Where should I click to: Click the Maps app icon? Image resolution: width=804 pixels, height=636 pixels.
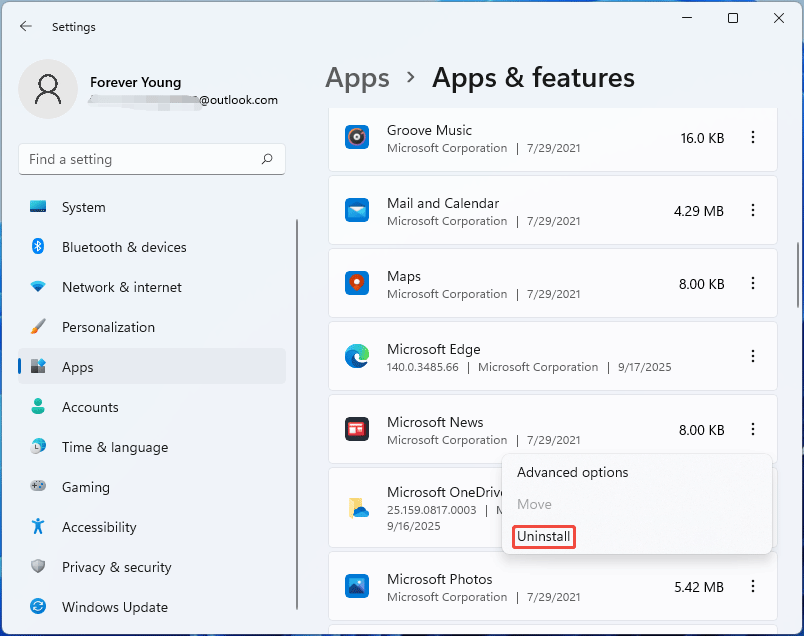357,284
